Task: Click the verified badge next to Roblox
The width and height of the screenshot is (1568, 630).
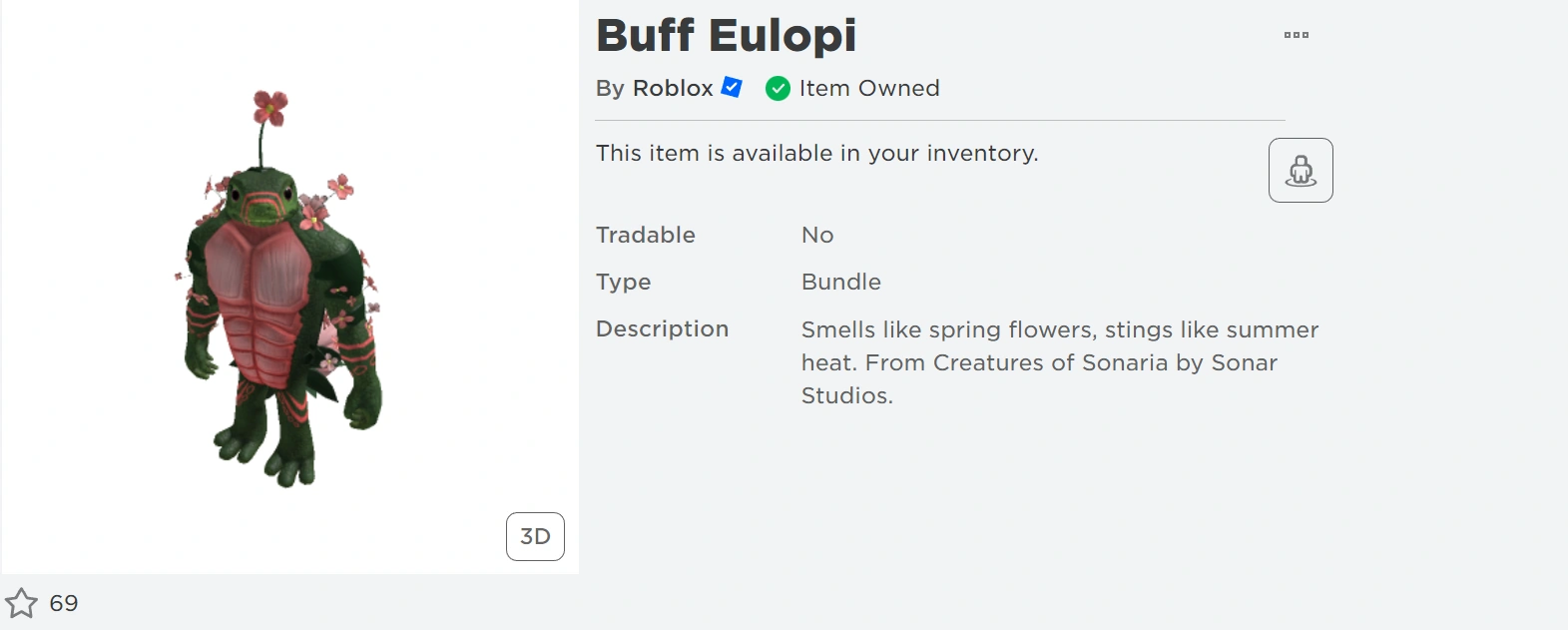Action: coord(730,87)
